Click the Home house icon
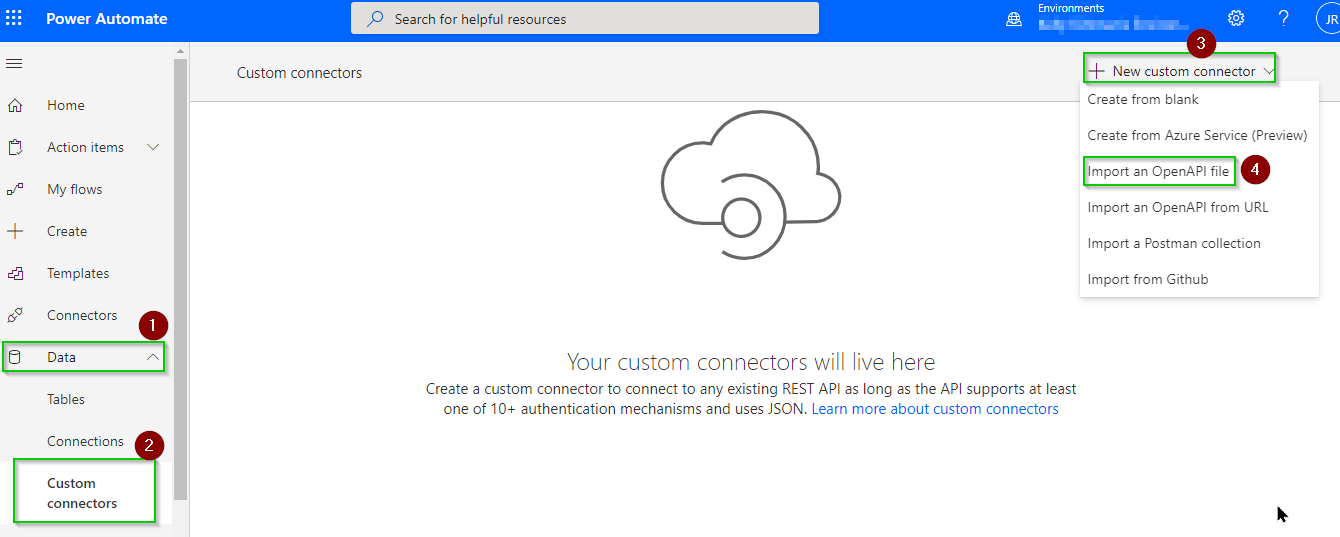 [15, 105]
